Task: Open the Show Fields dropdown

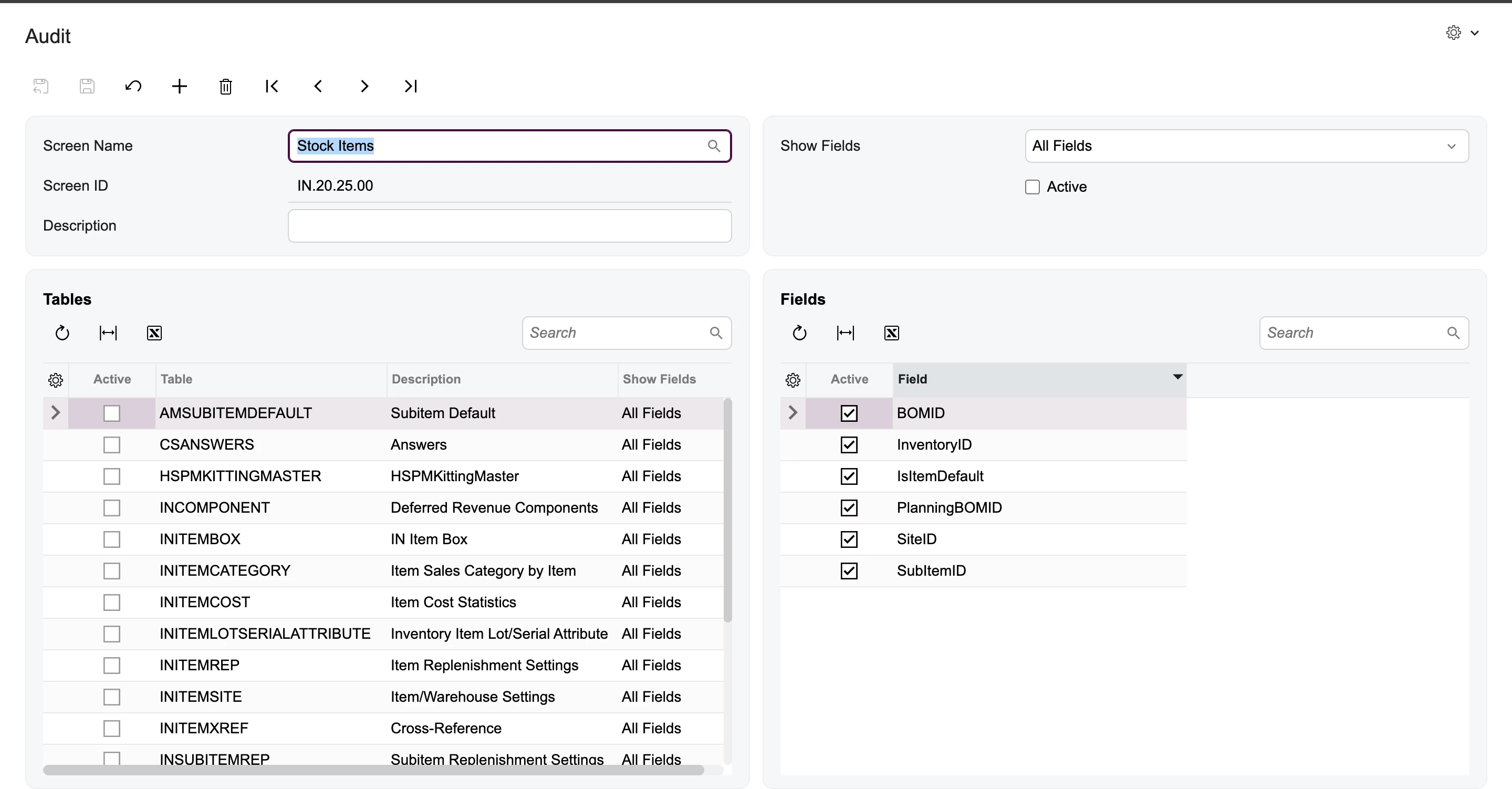Action: (1451, 146)
